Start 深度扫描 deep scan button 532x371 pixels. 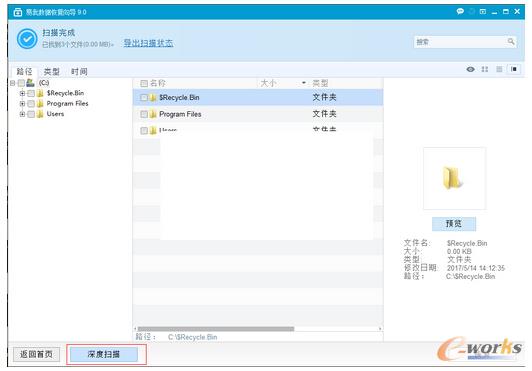click(x=104, y=354)
